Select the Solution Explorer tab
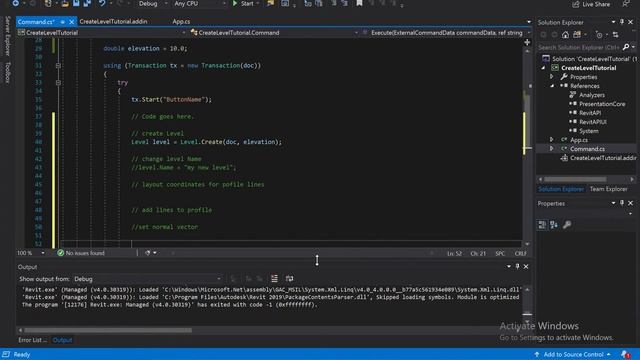640x360 pixels. coord(561,189)
